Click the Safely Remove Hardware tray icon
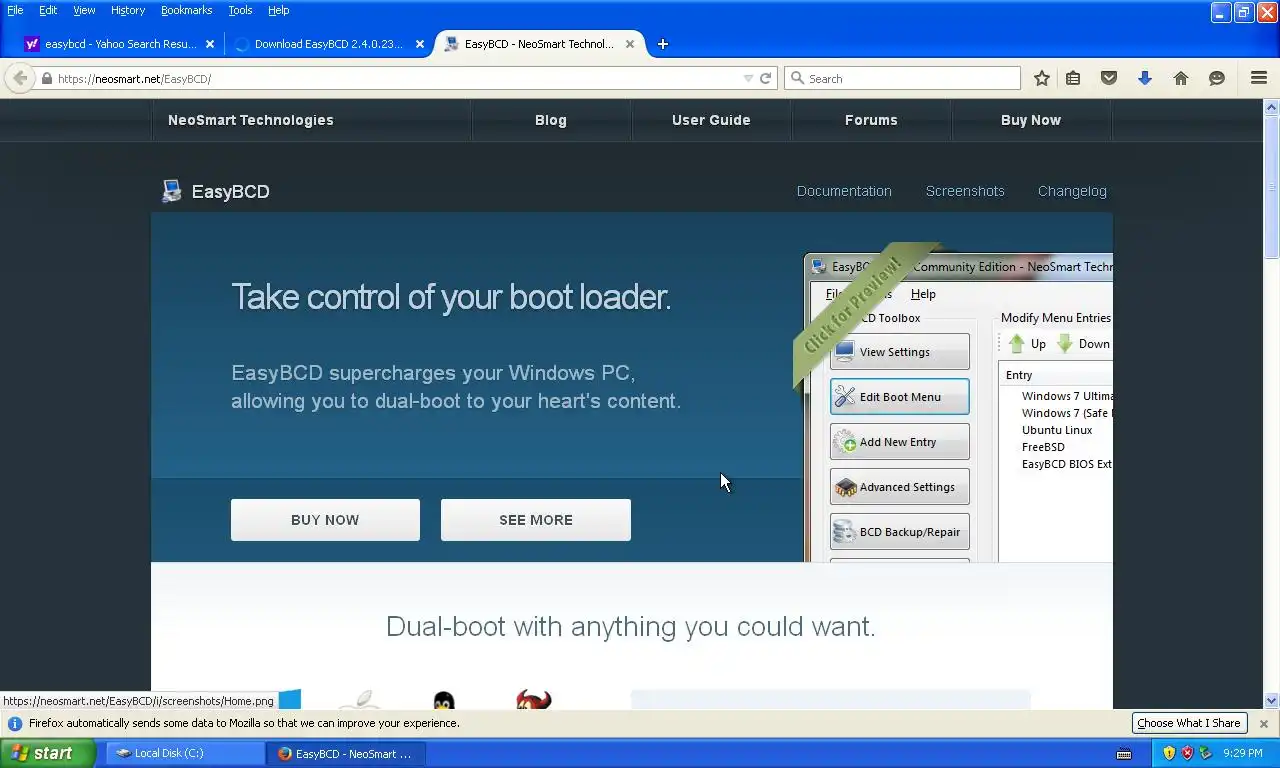The height and width of the screenshot is (768, 1280). pos(1205,753)
